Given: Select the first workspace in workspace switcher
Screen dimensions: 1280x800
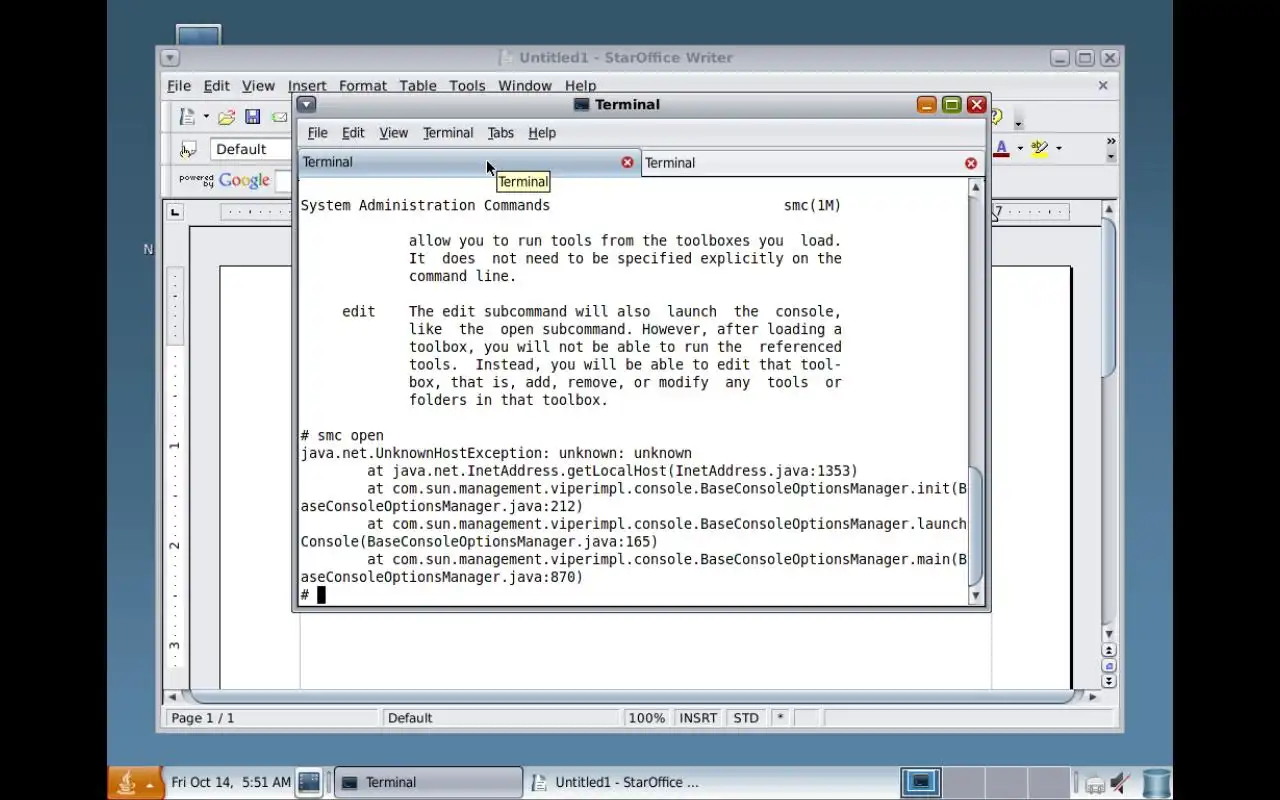Looking at the screenshot, I should point(920,782).
